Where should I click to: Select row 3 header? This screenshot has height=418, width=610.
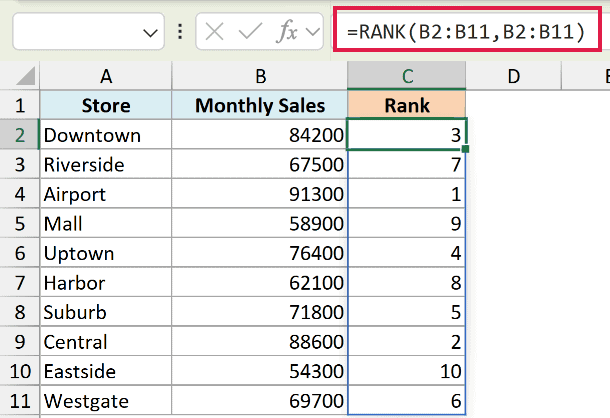[20, 164]
